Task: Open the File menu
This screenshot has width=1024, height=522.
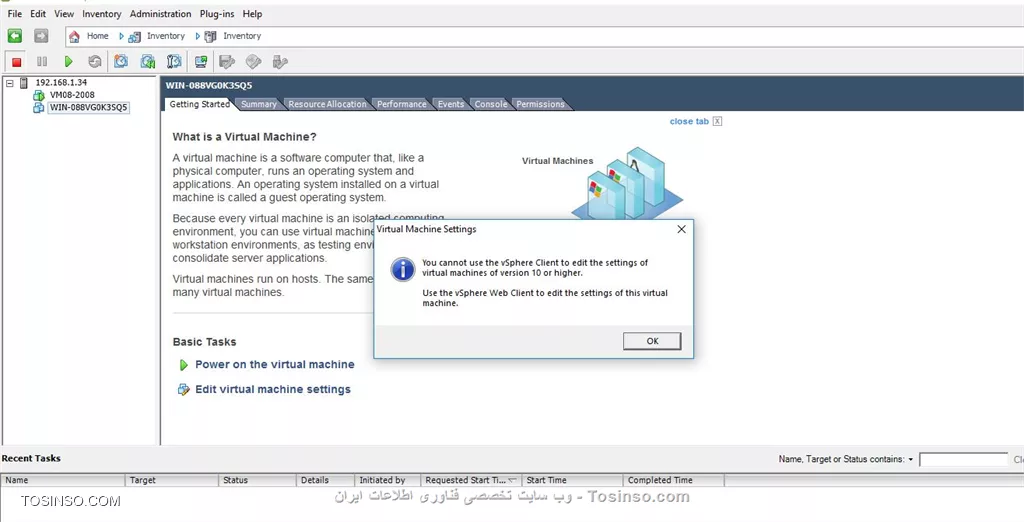Action: pos(14,14)
